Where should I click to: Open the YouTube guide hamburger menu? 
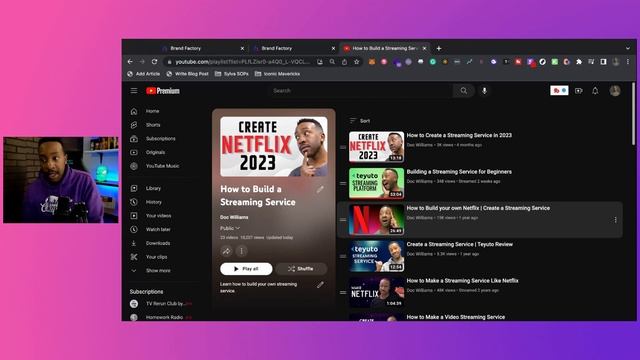click(x=134, y=91)
